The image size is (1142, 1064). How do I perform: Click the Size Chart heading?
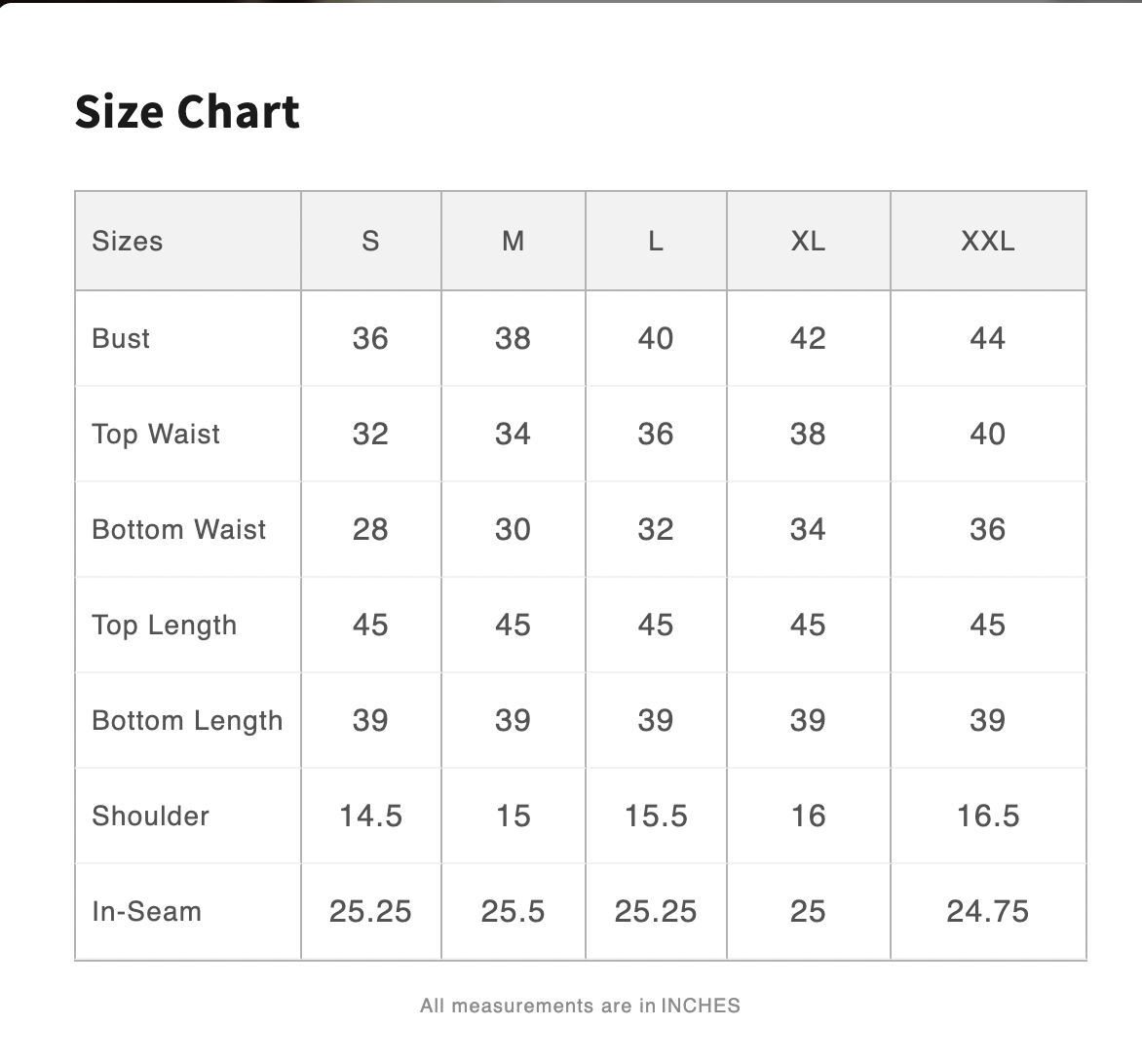coord(187,111)
